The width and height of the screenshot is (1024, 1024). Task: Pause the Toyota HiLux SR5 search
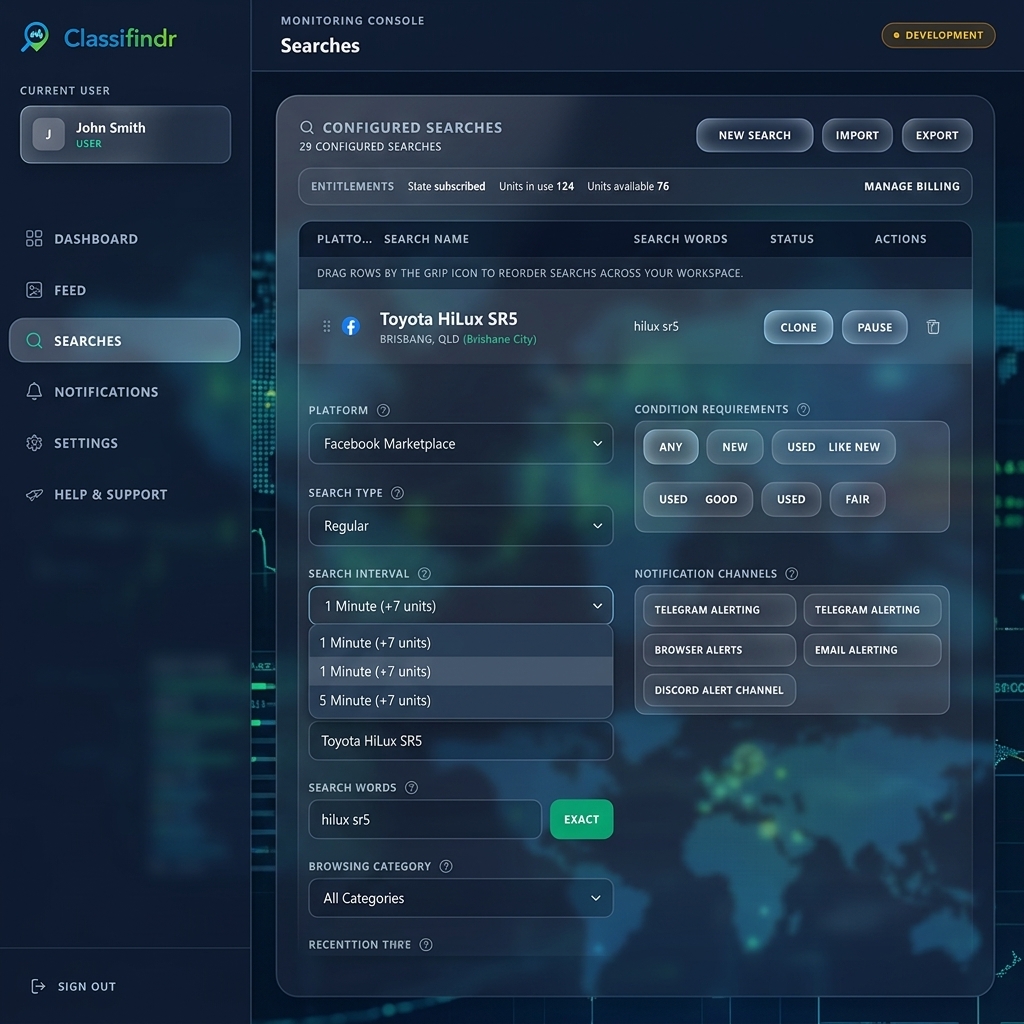click(874, 327)
